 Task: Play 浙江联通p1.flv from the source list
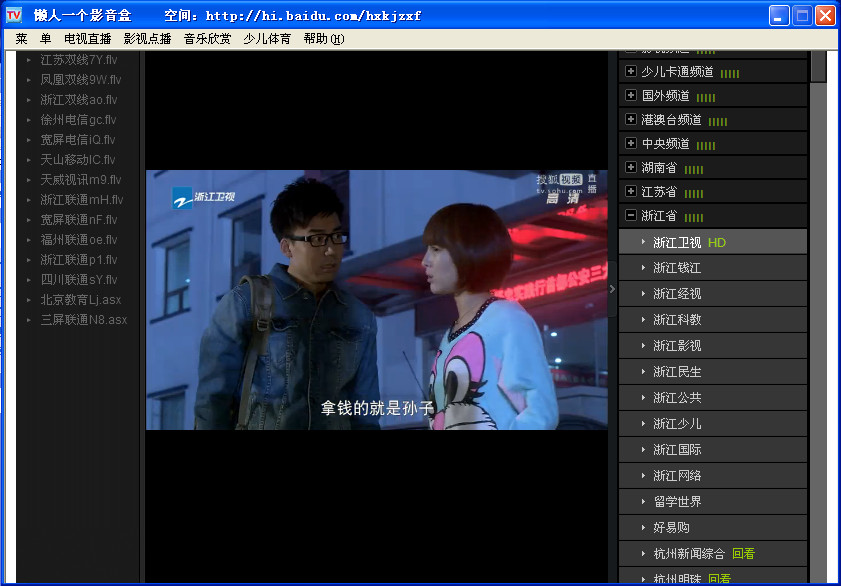click(x=79, y=259)
